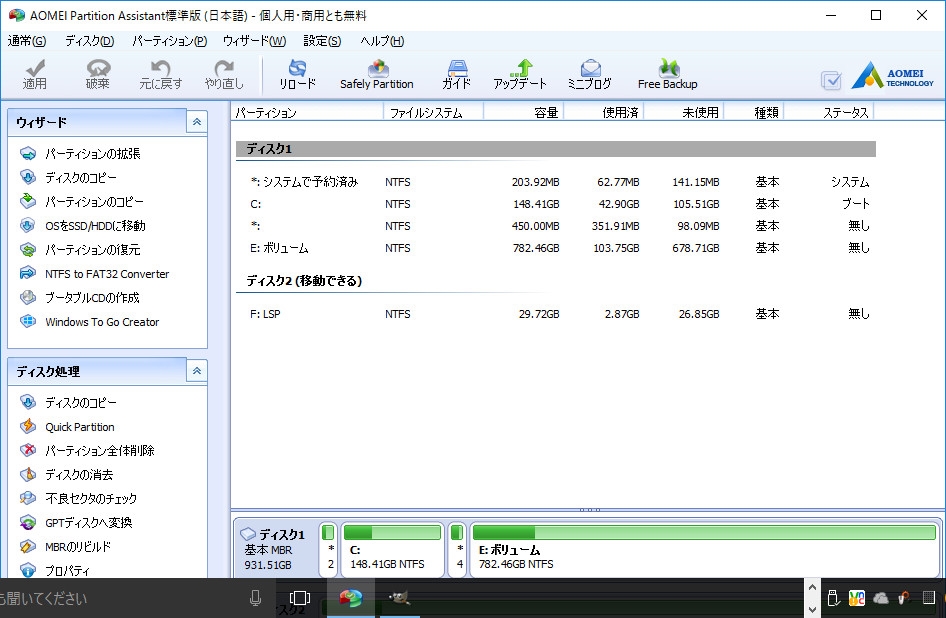This screenshot has width=946, height=618.
Task: Select ディスク1 基本 MBR disk label
Action: pyautogui.click(x=275, y=549)
